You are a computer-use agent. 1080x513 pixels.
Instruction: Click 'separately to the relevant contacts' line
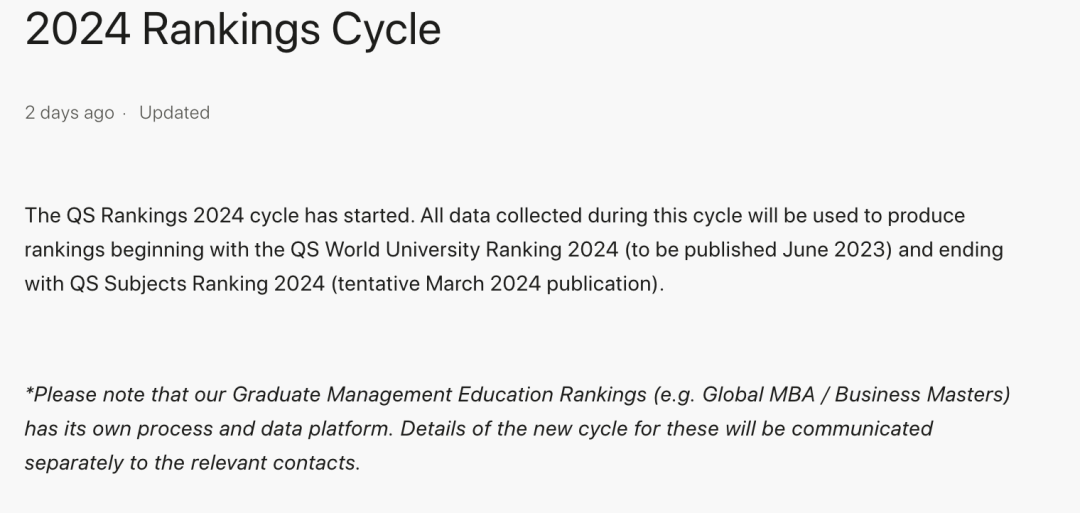tap(192, 463)
